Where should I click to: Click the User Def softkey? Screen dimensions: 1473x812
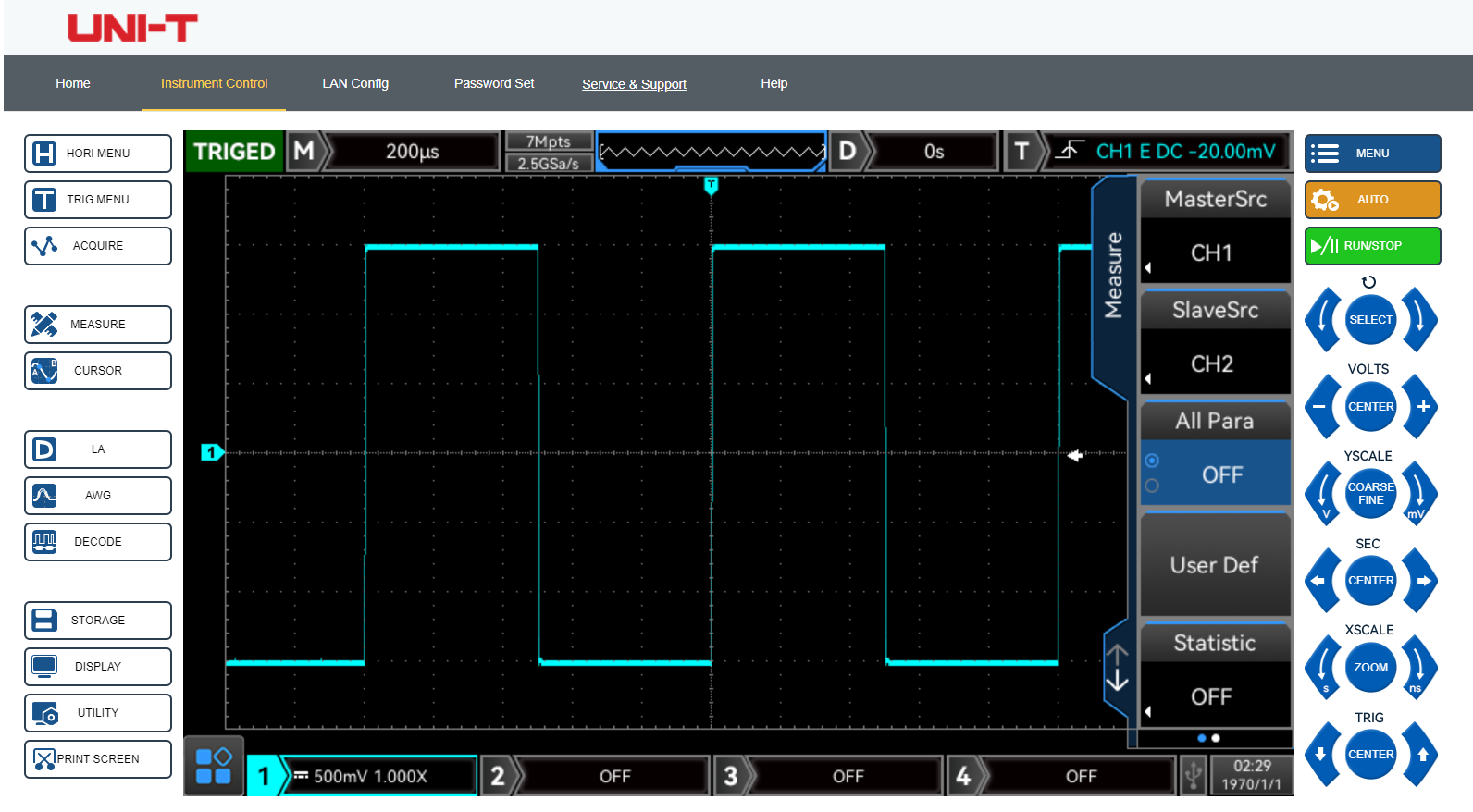pos(1214,565)
